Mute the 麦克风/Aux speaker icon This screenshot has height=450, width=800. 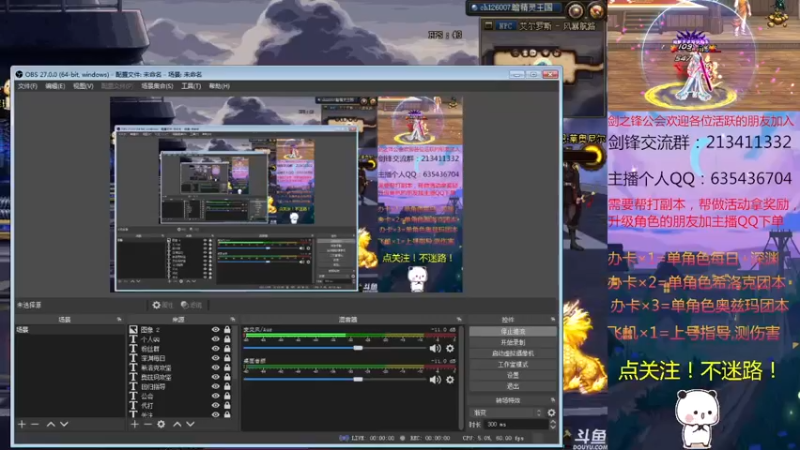435,348
